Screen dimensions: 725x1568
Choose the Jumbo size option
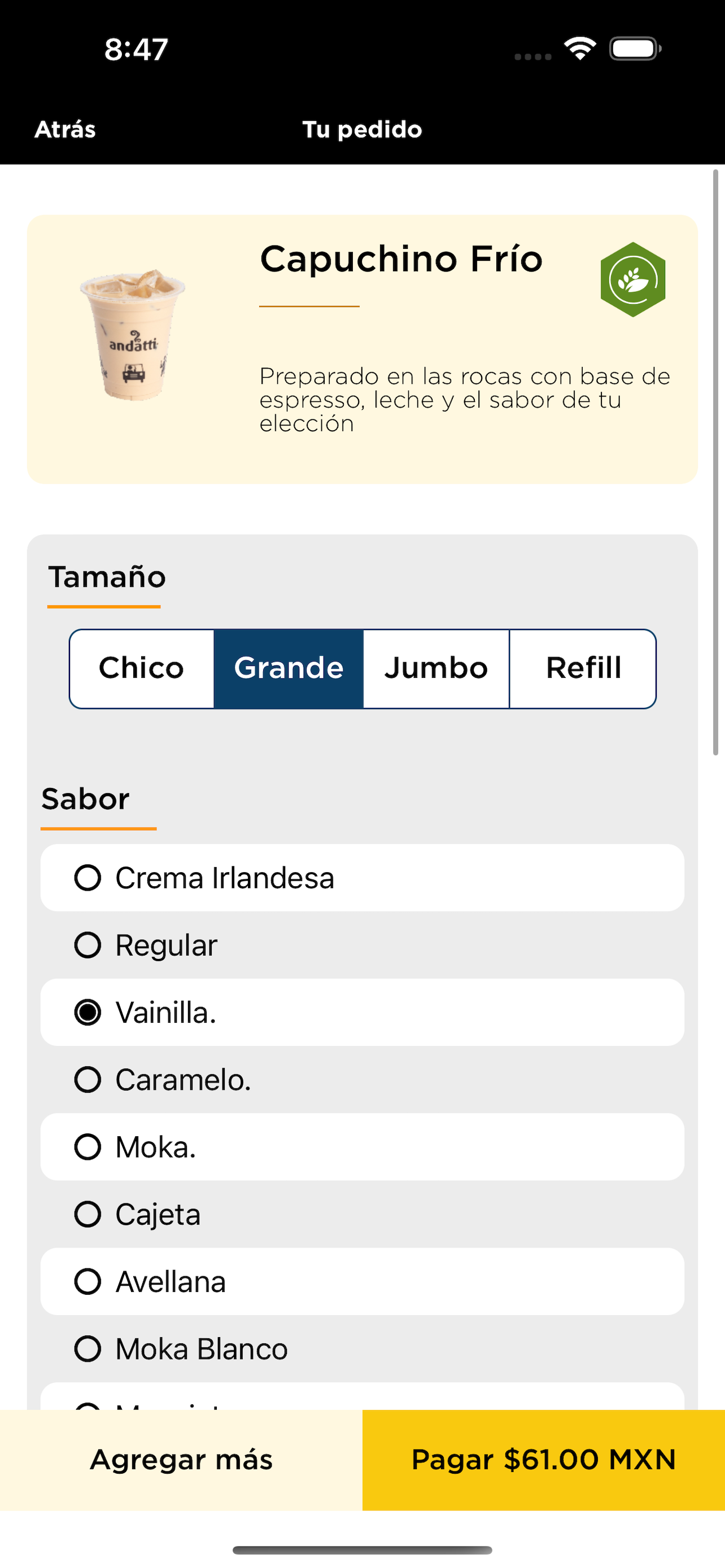(x=436, y=668)
